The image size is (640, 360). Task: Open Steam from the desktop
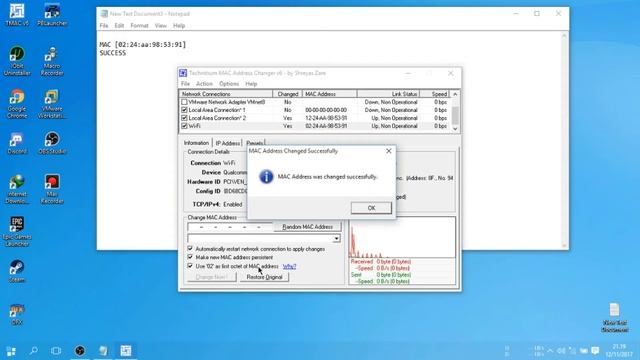[x=17, y=271]
